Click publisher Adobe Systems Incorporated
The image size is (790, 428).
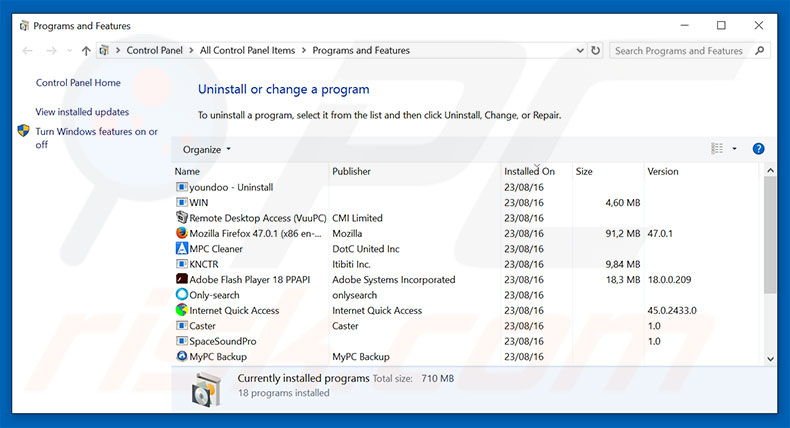click(393, 279)
